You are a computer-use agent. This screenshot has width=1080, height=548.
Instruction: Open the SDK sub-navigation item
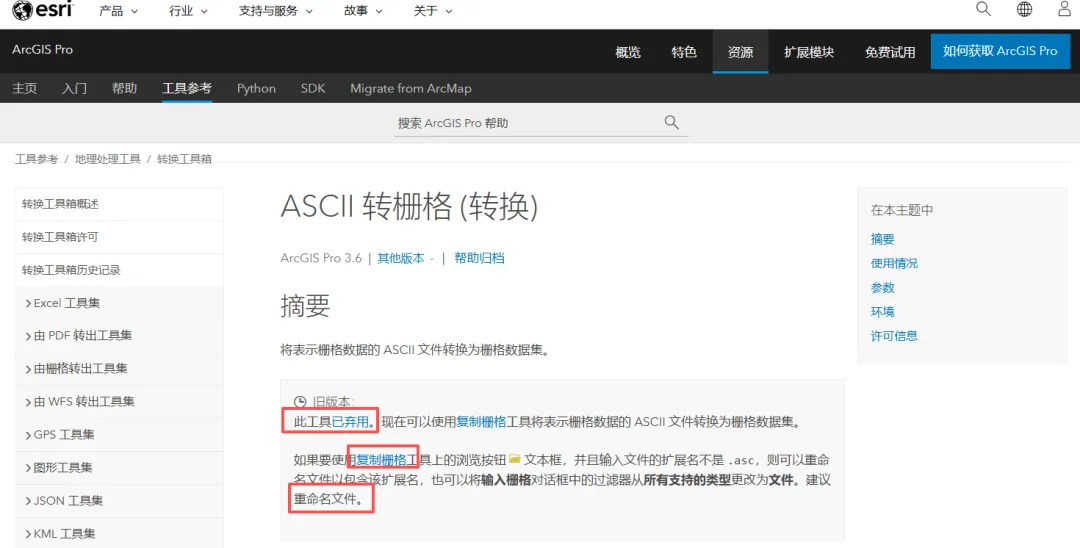tap(313, 88)
